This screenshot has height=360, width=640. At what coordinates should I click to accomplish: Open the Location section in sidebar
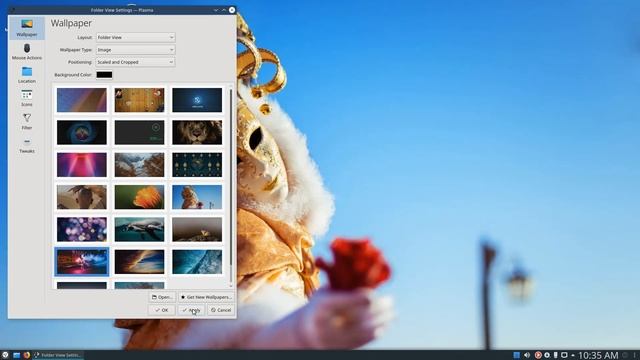click(27, 75)
